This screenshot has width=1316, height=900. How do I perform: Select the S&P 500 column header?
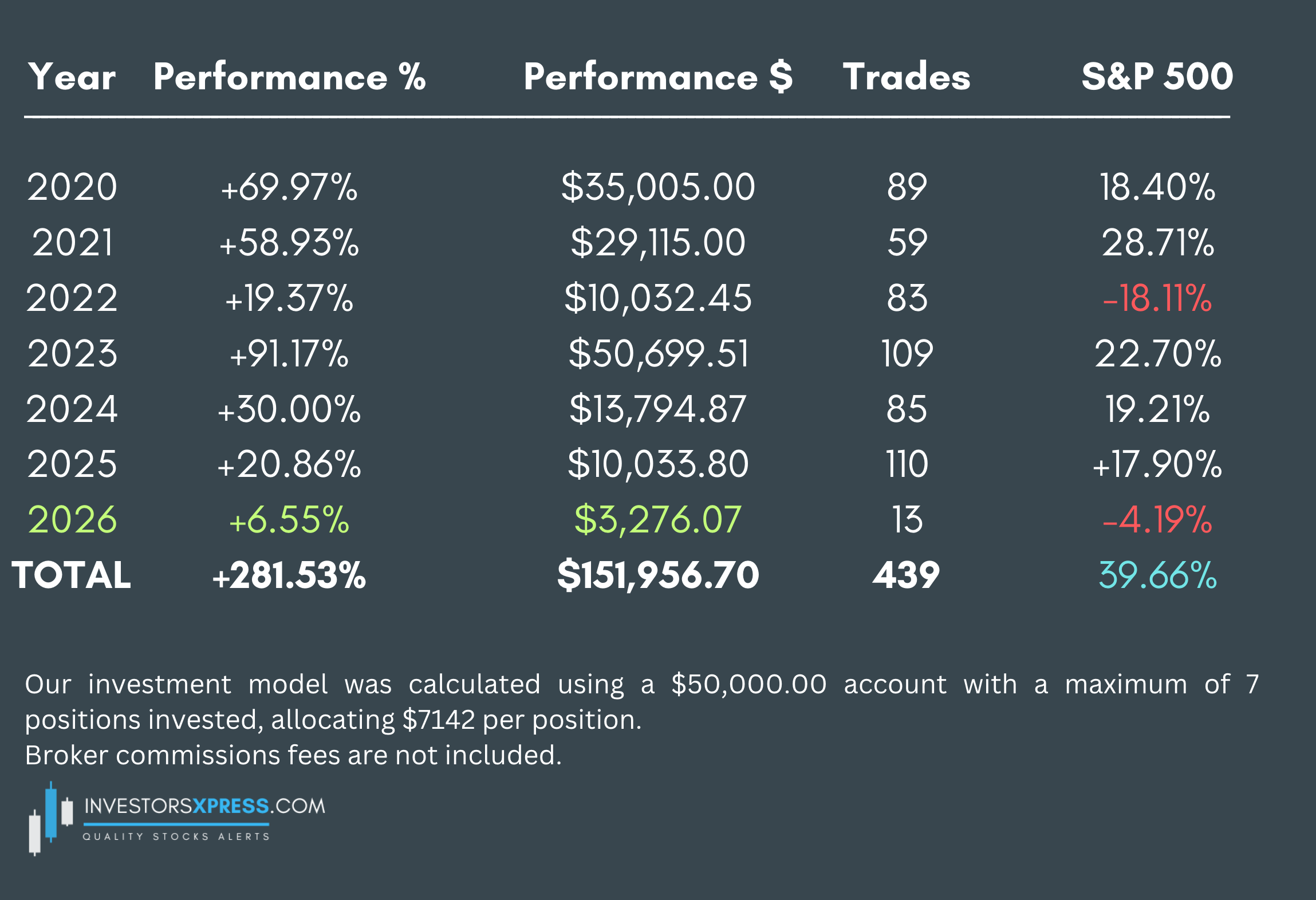(1157, 77)
